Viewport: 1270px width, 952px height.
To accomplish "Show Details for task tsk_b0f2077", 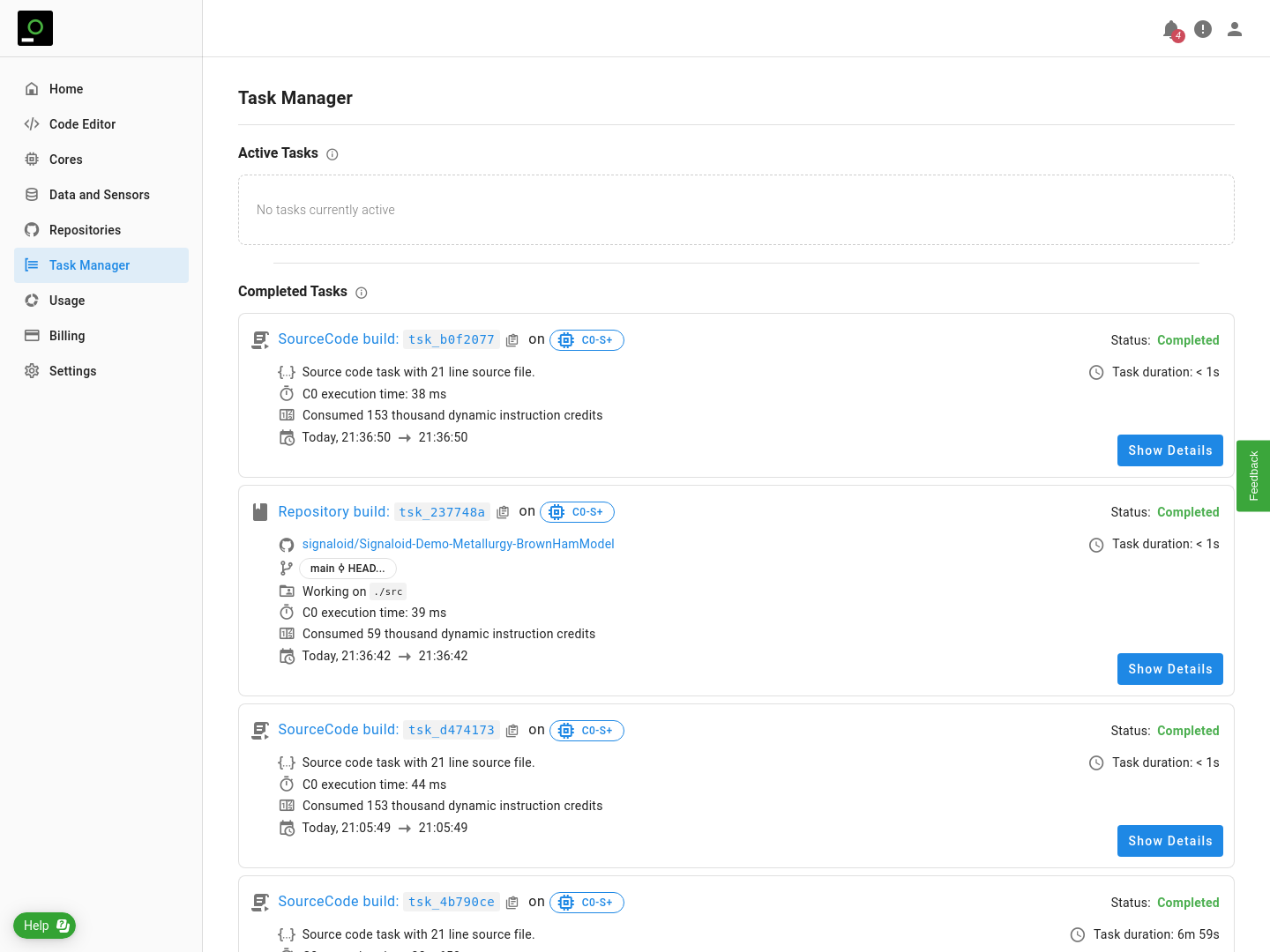I will pos(1169,450).
